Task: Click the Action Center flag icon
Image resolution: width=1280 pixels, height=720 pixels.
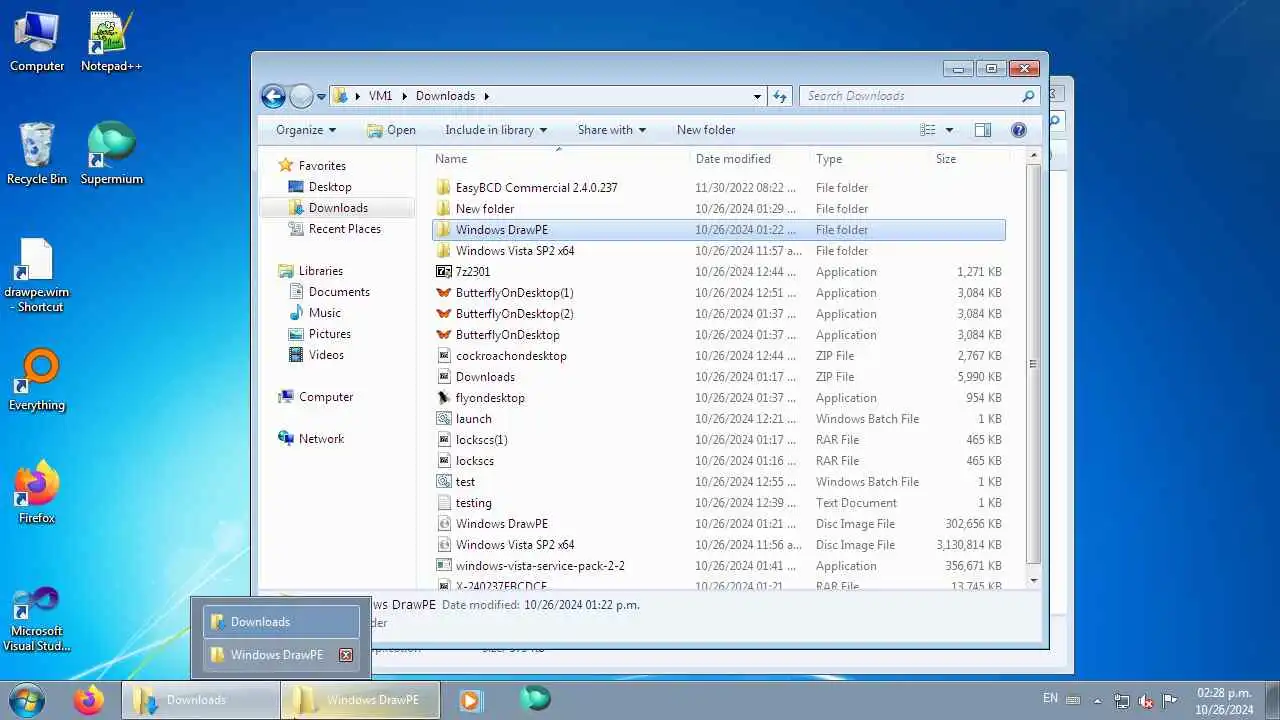Action: point(1171,700)
